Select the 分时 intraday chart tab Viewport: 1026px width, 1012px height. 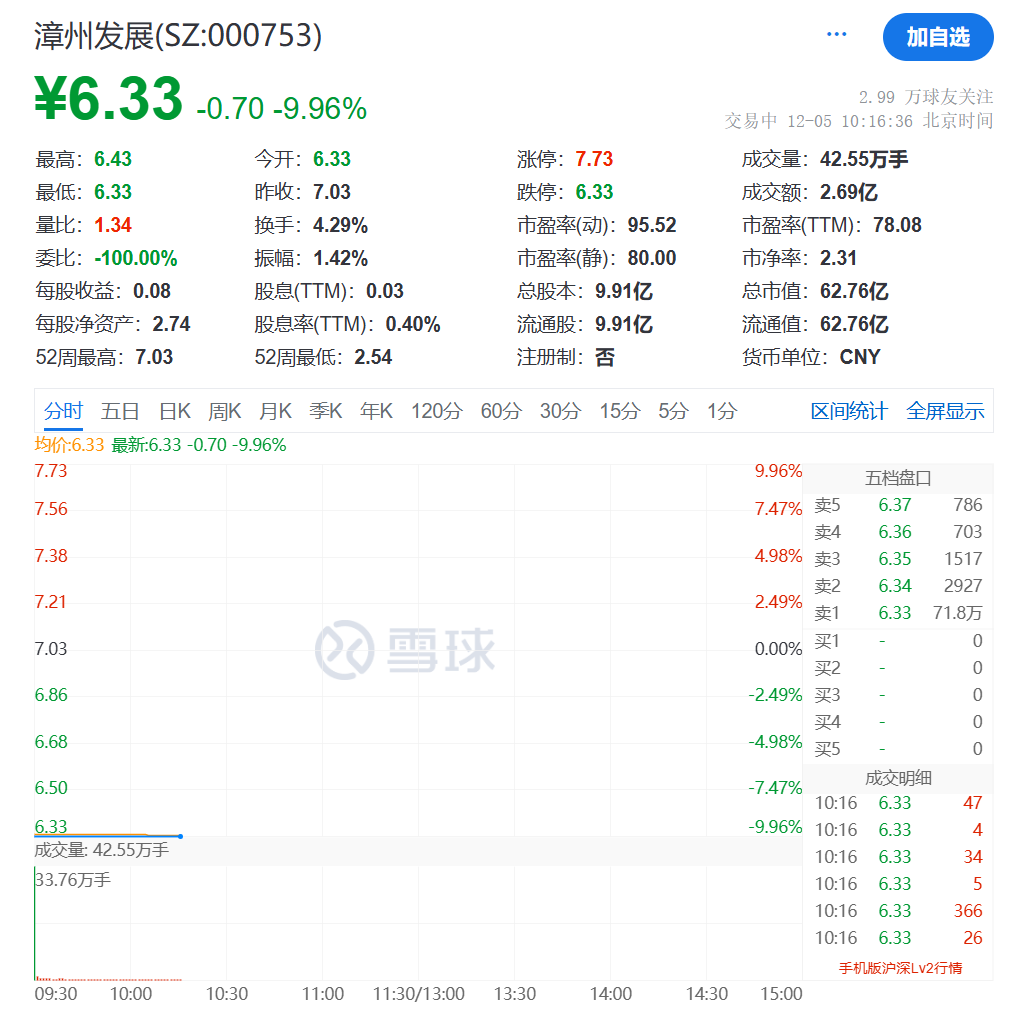(63, 411)
